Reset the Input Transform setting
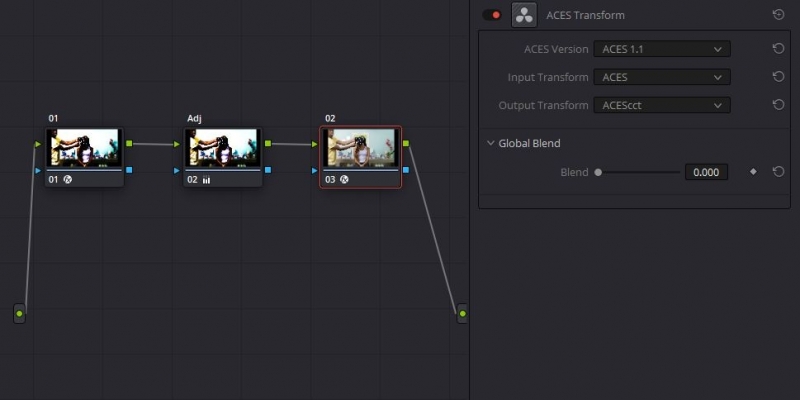The width and height of the screenshot is (800, 400). tap(779, 77)
